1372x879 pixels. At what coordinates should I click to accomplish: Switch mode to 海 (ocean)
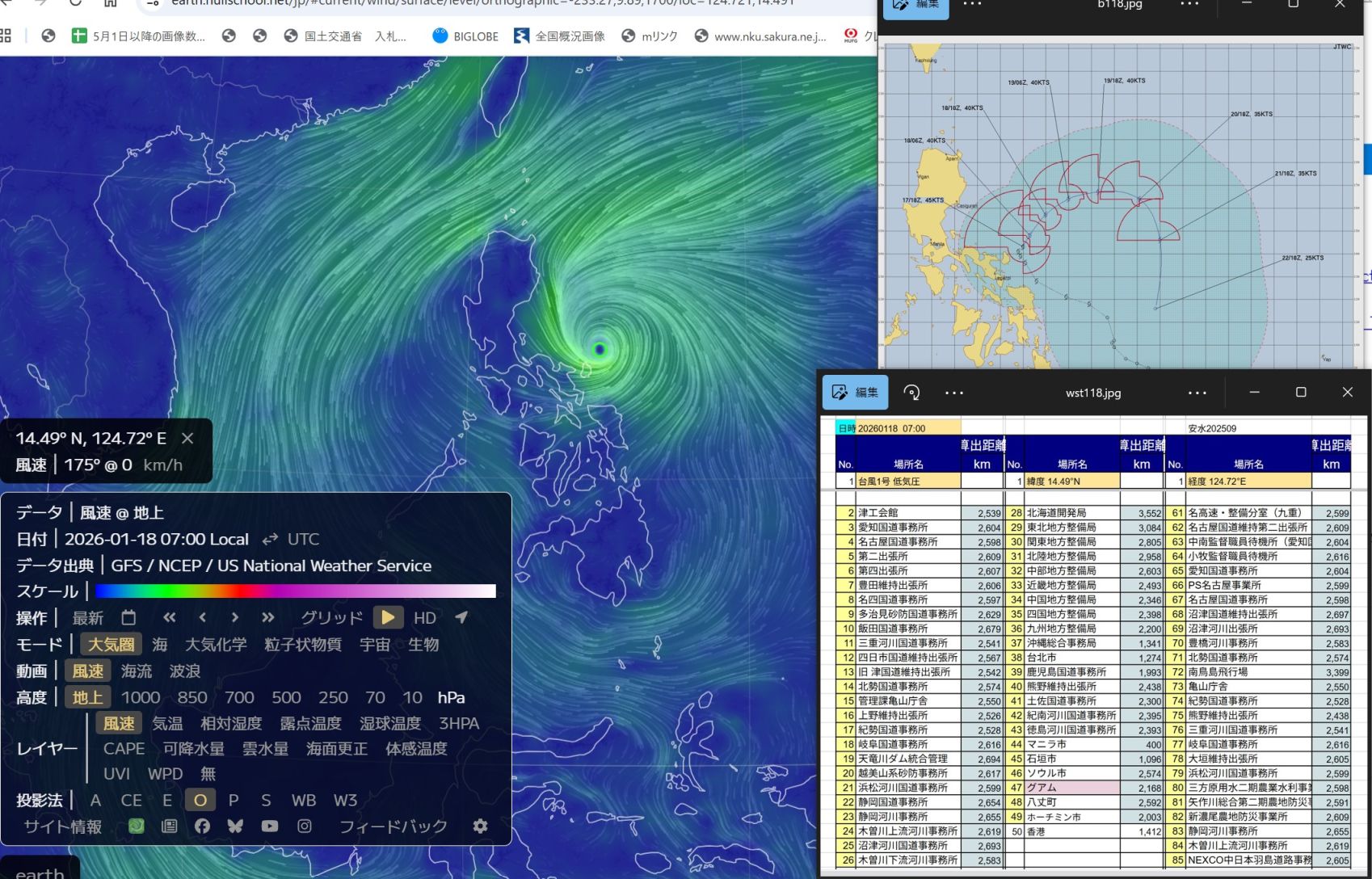(160, 645)
